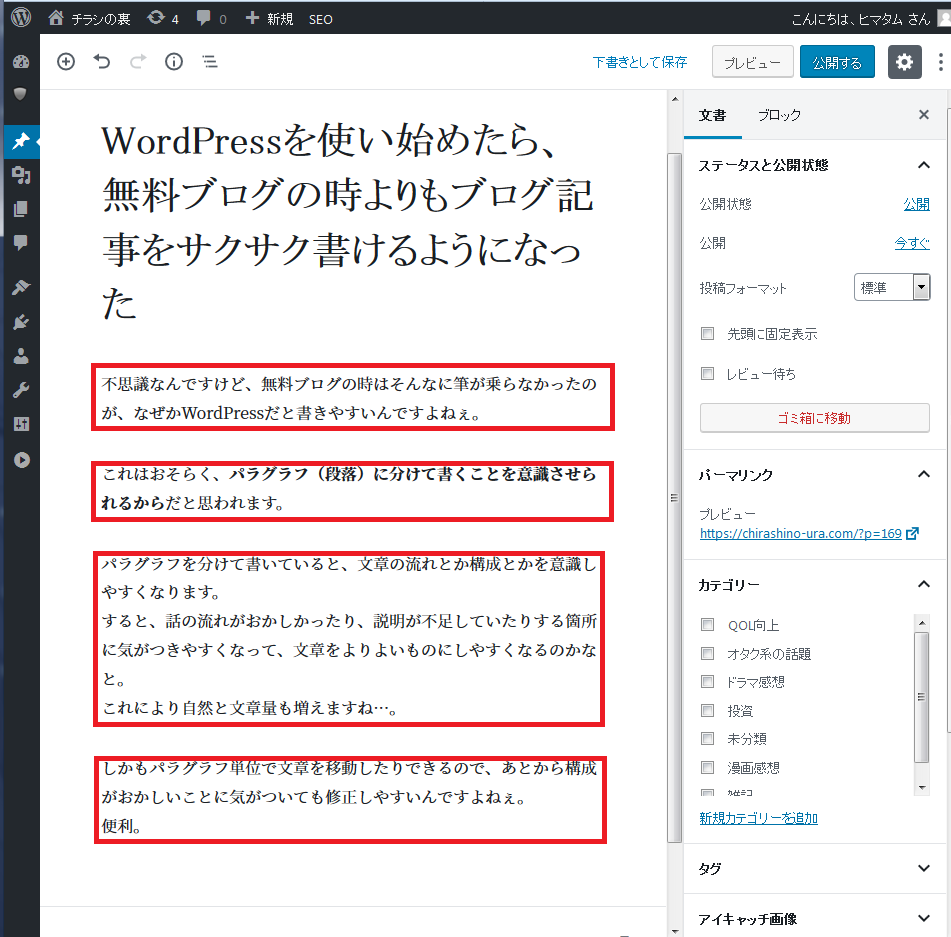Click the redo arrow icon
Image resolution: width=951 pixels, height=937 pixels.
(x=138, y=61)
